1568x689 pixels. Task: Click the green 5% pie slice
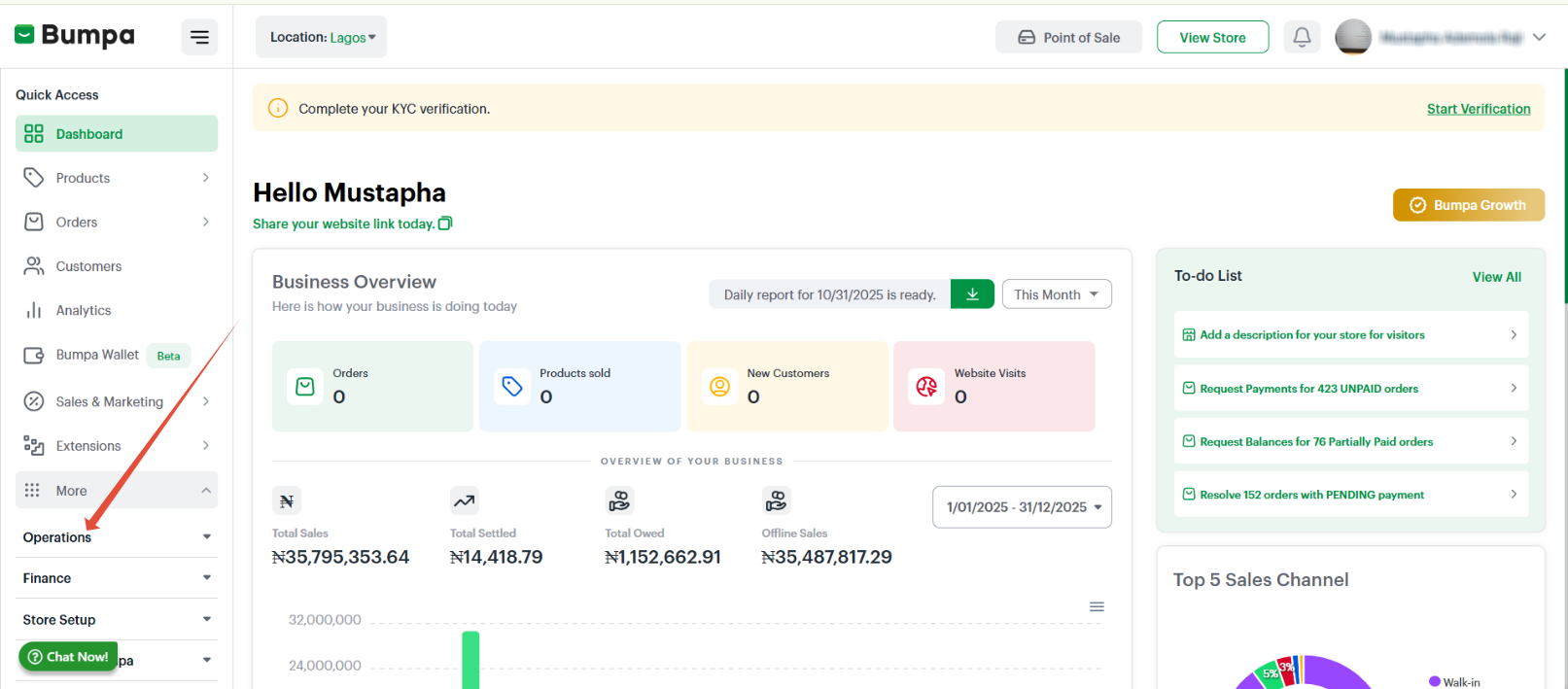coord(1269,674)
